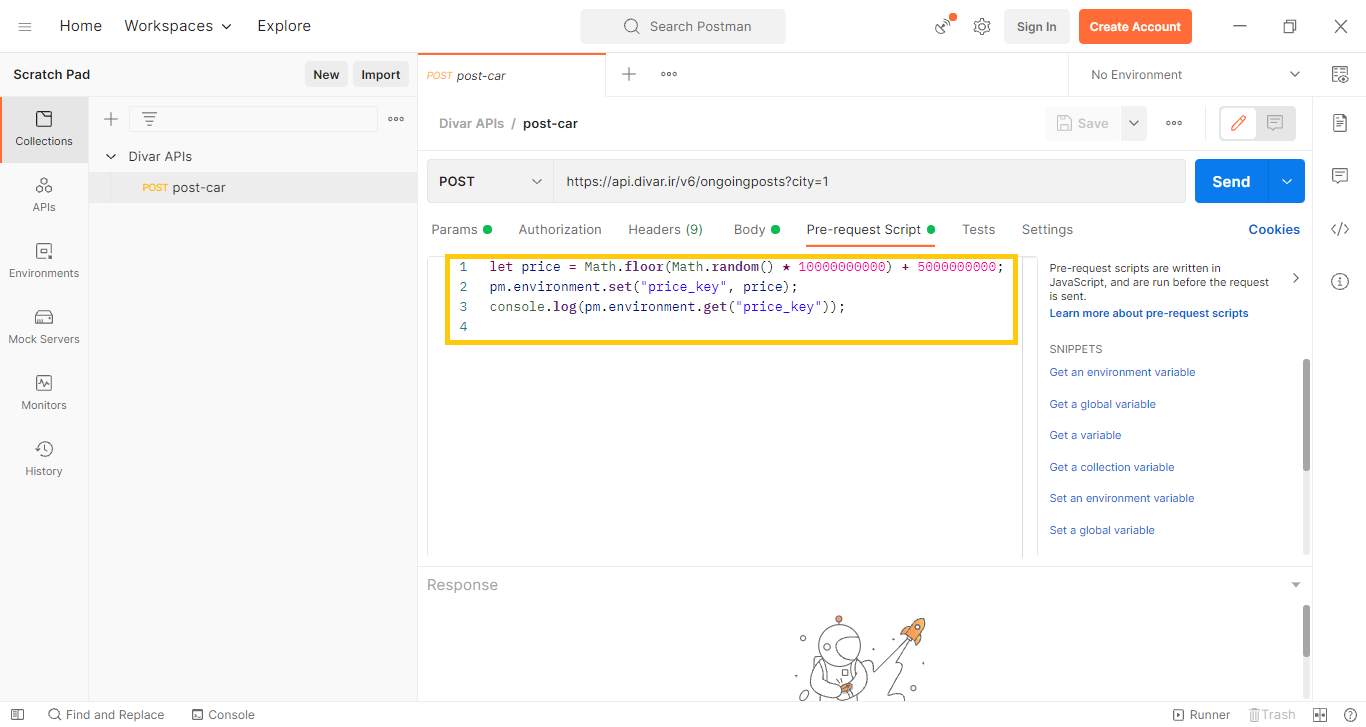Click the Sign In button

point(1036,27)
